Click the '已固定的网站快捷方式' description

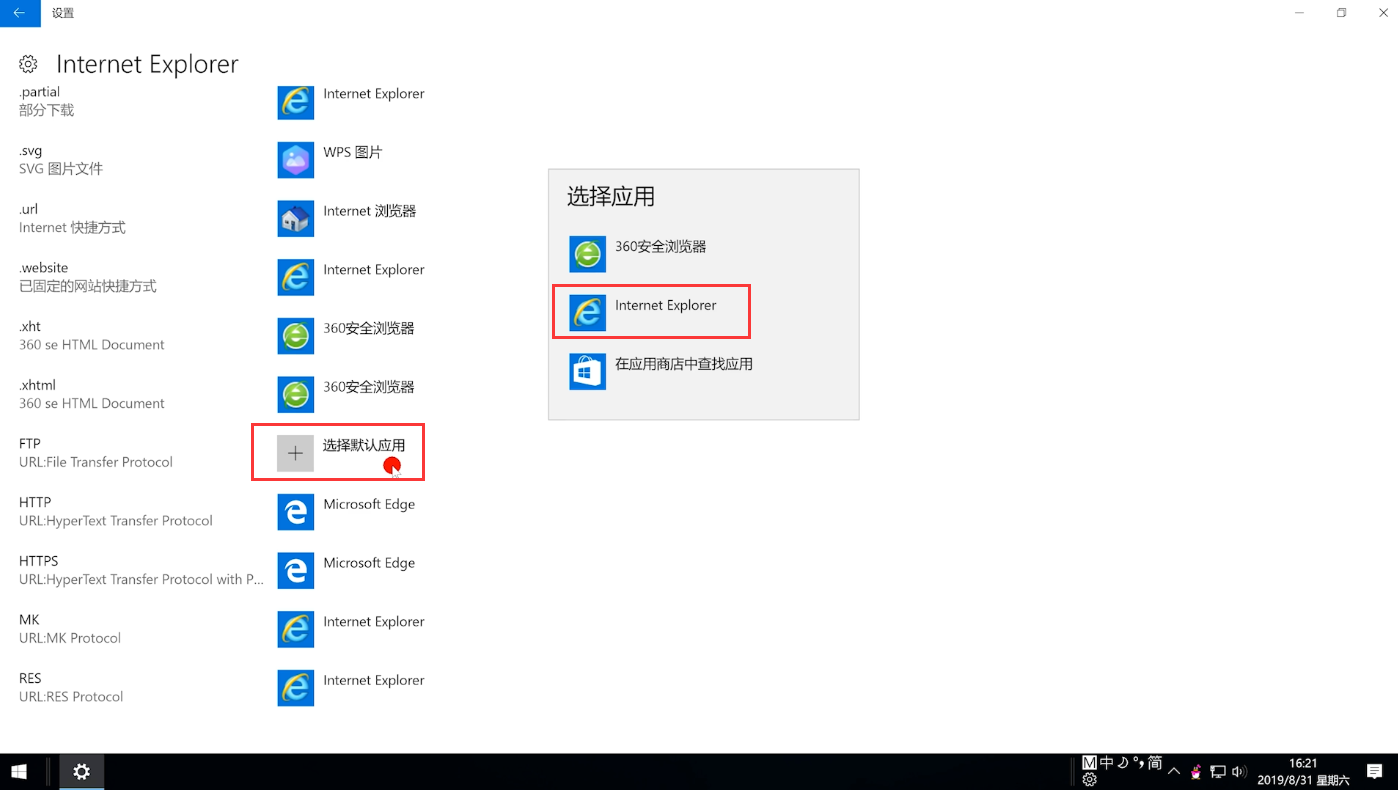pos(88,286)
